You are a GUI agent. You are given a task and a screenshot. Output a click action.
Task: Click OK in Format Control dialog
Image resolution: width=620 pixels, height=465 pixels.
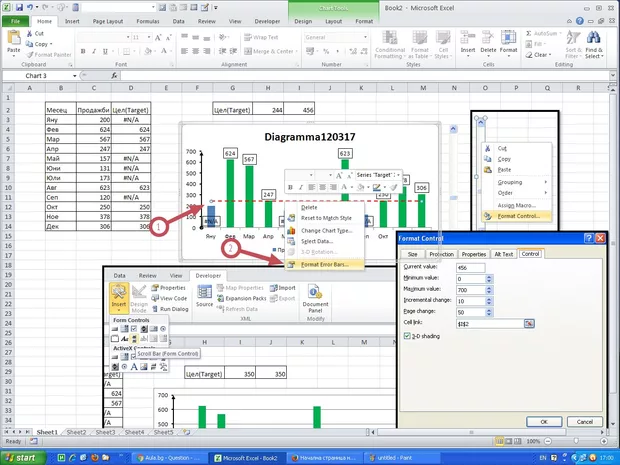pyautogui.click(x=544, y=422)
